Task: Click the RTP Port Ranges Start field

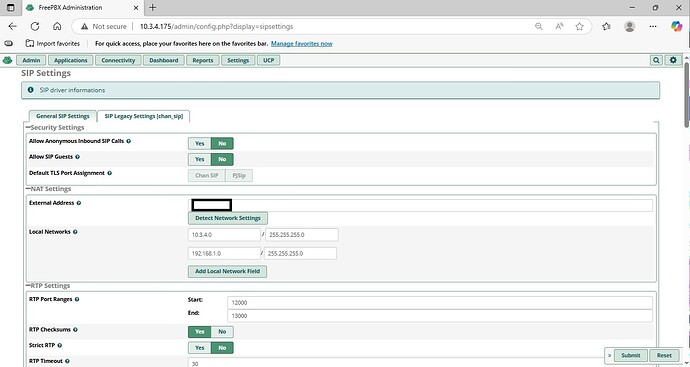Action: coord(440,303)
